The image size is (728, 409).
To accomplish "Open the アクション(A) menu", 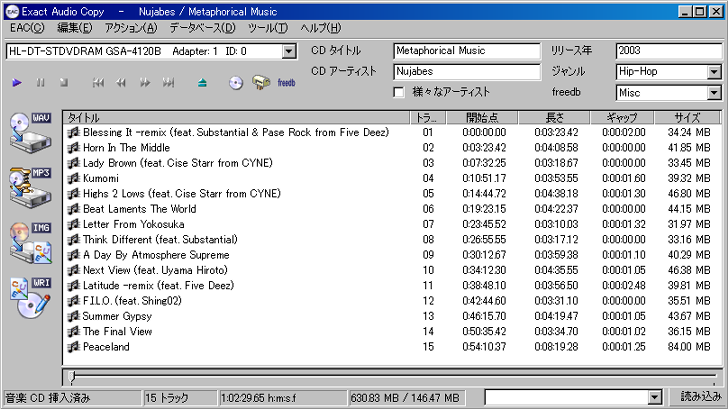I will click(131, 28).
